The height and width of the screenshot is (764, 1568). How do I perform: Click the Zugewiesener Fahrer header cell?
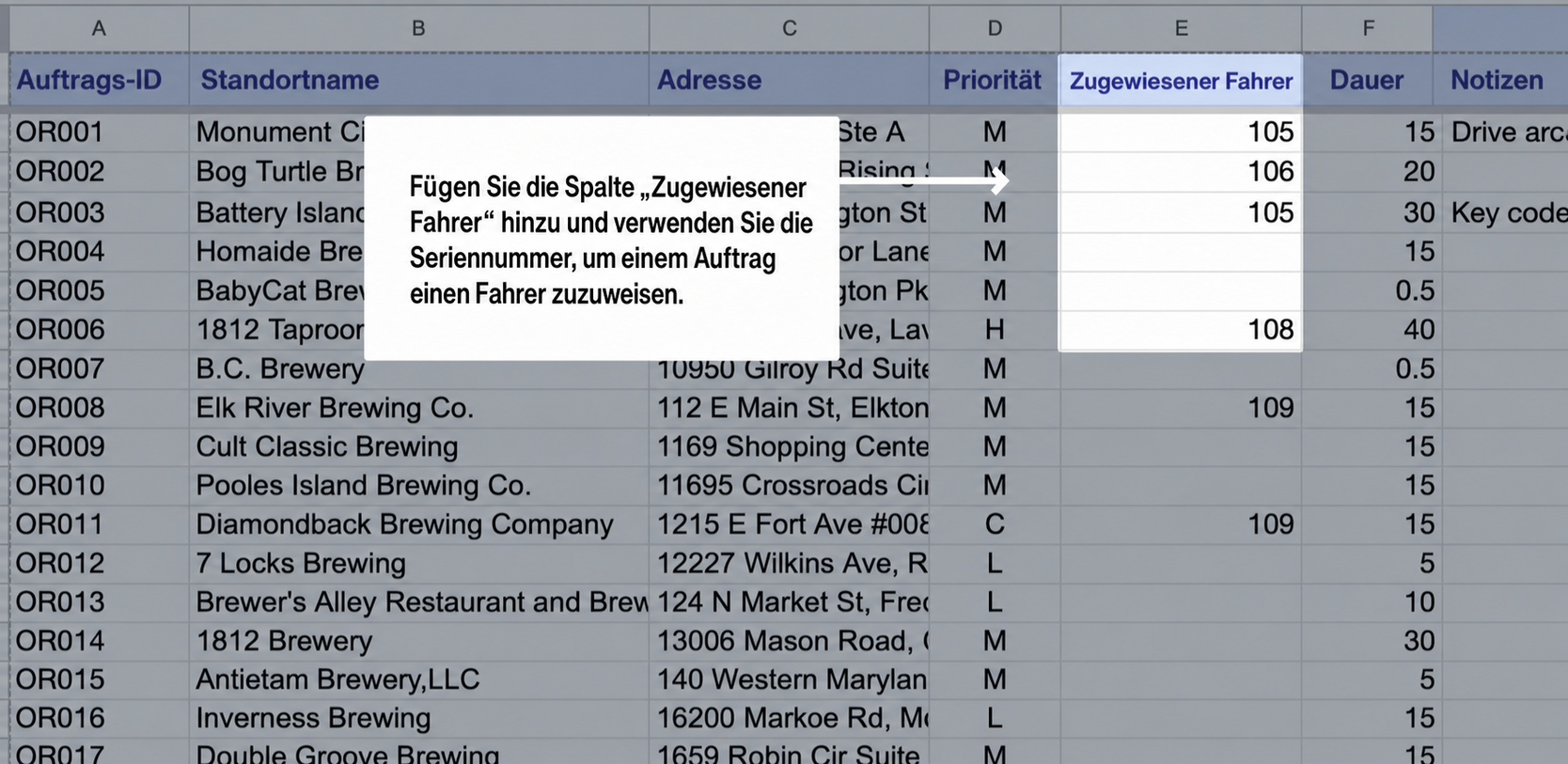[1181, 81]
